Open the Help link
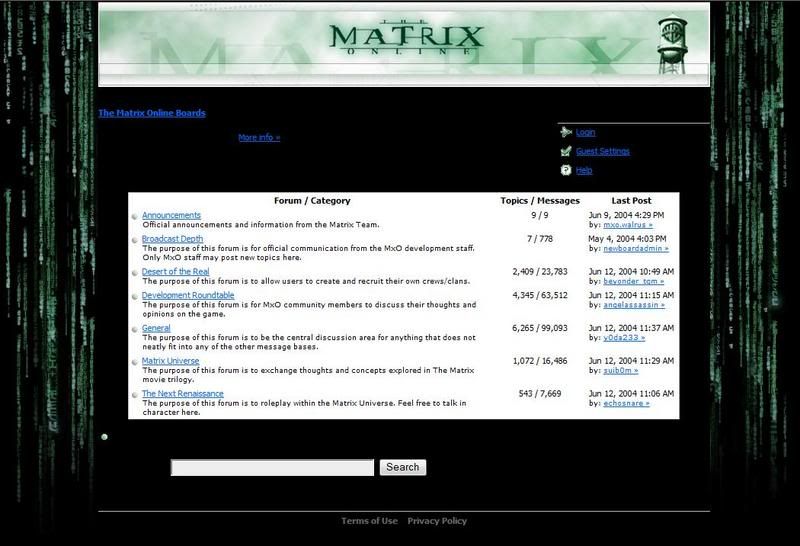800x546 pixels. pyautogui.click(x=584, y=170)
